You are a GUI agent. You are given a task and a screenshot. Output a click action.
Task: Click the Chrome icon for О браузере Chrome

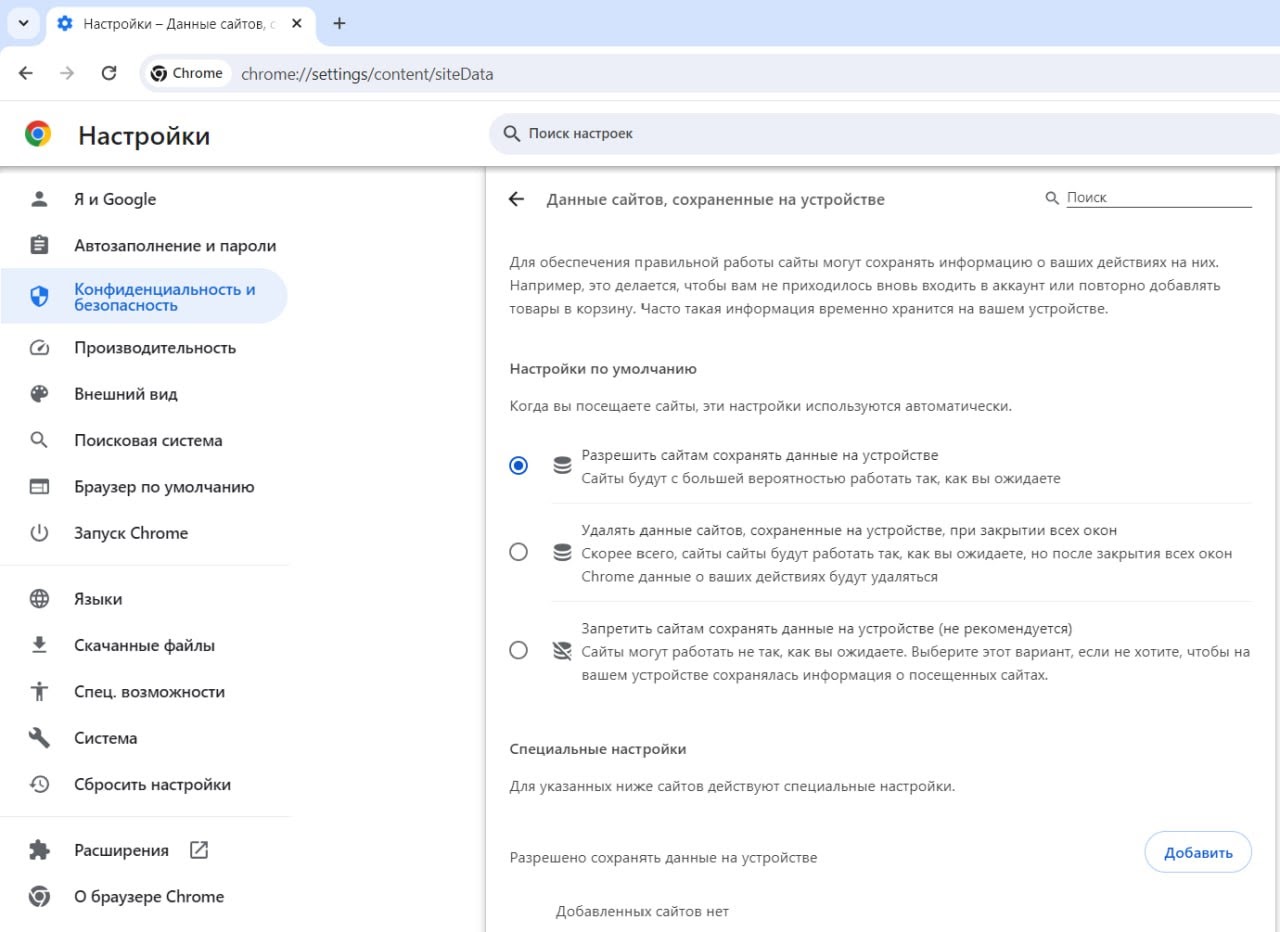pos(39,896)
